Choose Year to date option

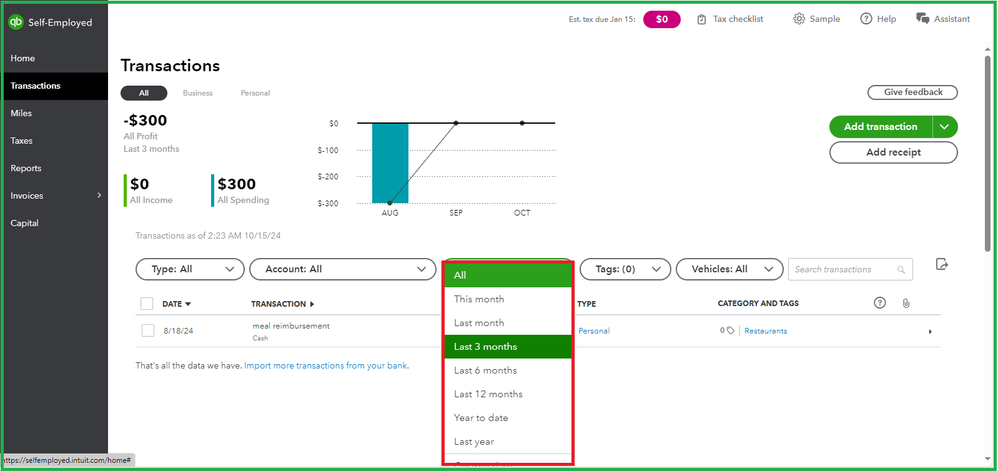pyautogui.click(x=507, y=418)
